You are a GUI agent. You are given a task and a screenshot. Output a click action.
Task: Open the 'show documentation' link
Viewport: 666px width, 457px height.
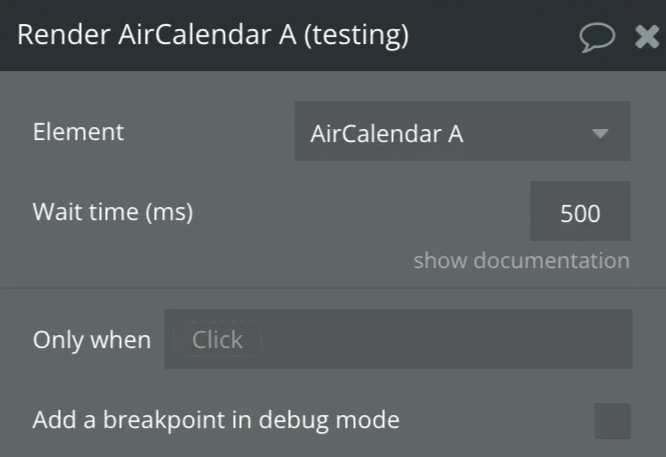(x=521, y=261)
